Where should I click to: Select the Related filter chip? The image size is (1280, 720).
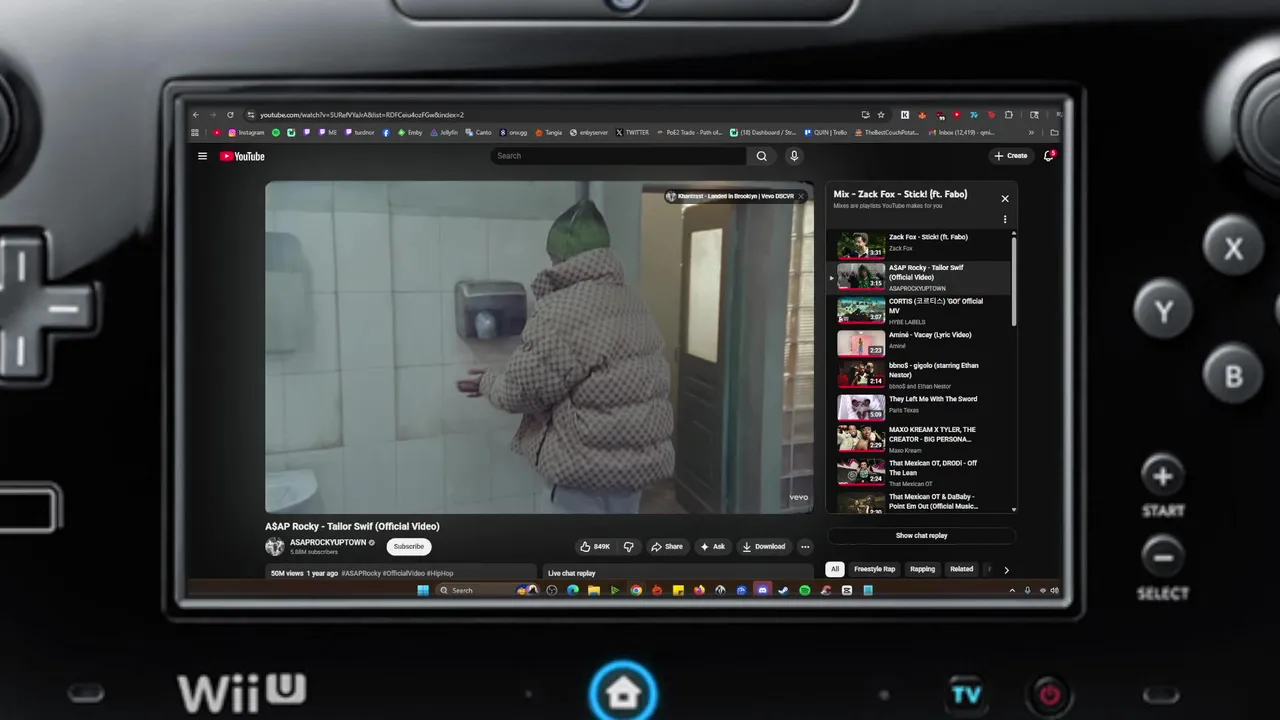[961, 569]
